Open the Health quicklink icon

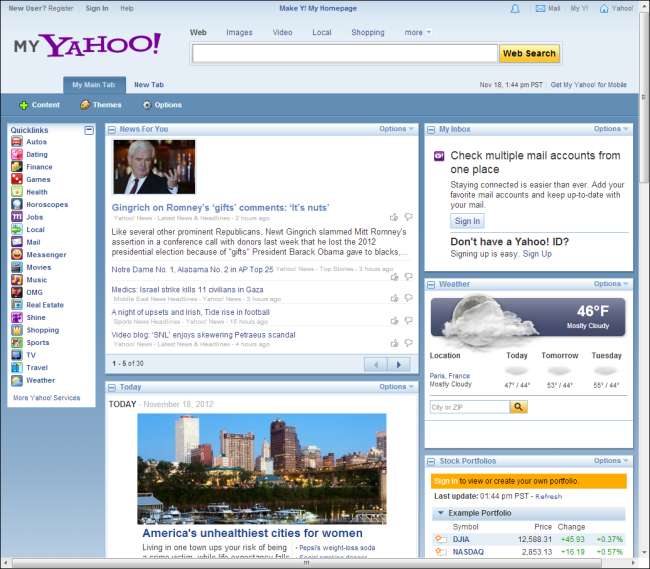tap(17, 192)
